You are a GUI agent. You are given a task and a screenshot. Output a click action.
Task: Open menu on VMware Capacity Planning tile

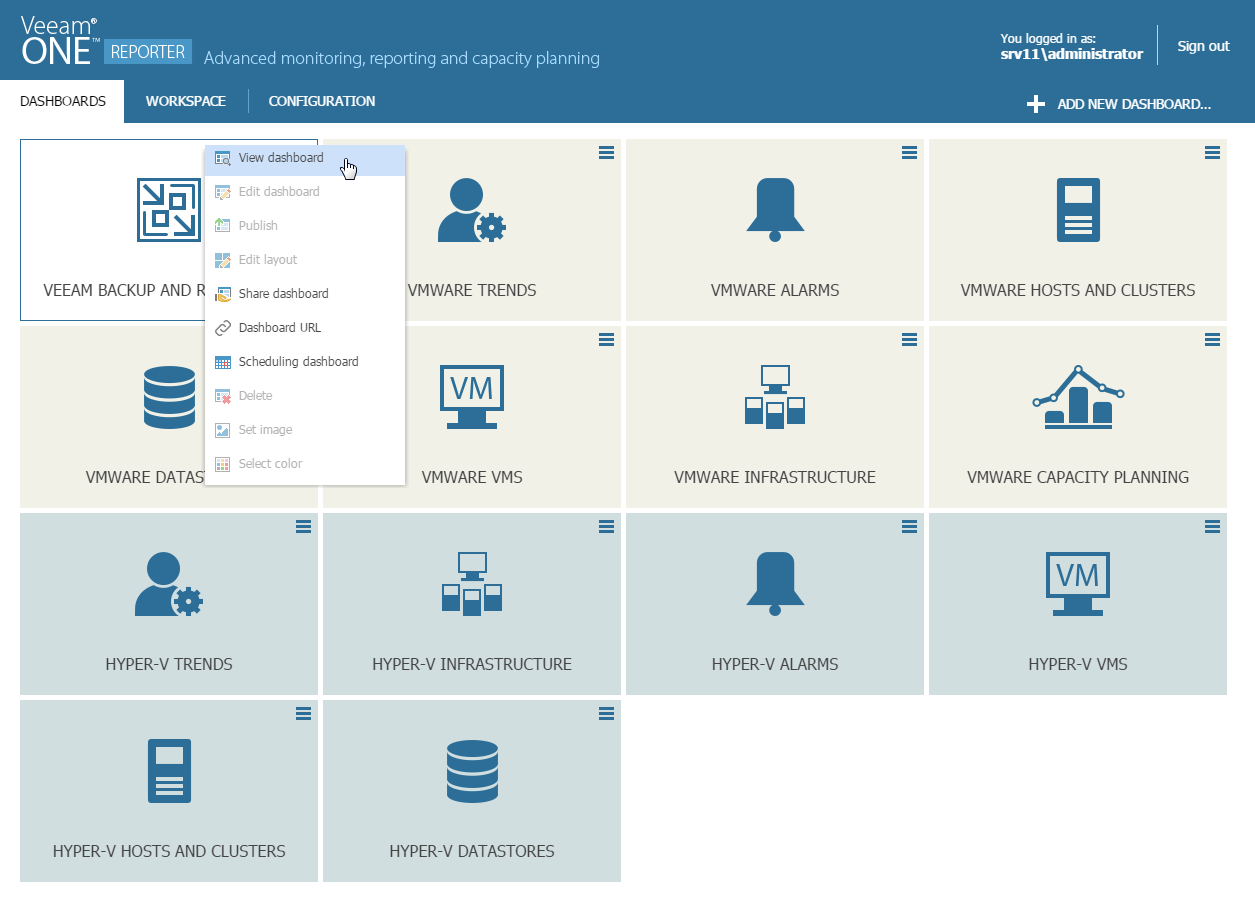click(x=1212, y=339)
